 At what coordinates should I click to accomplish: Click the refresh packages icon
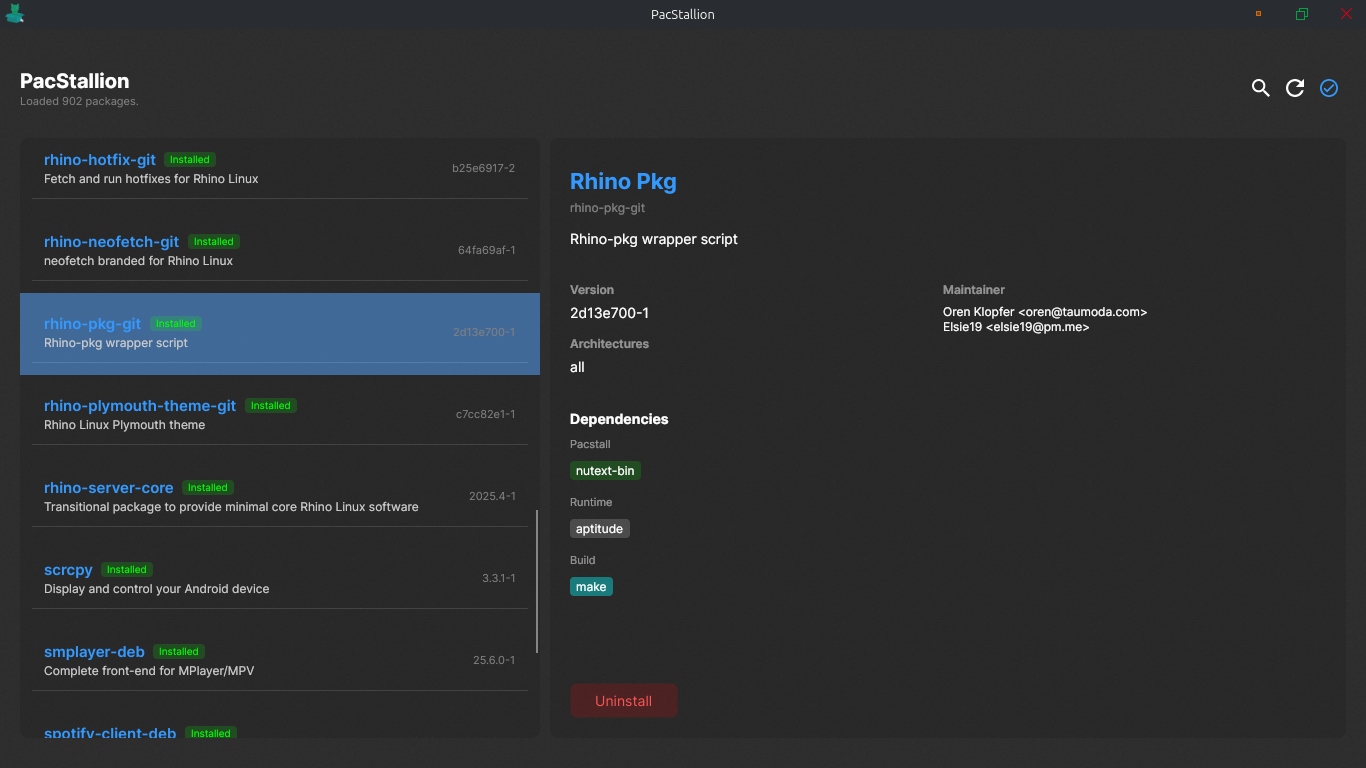1295,88
